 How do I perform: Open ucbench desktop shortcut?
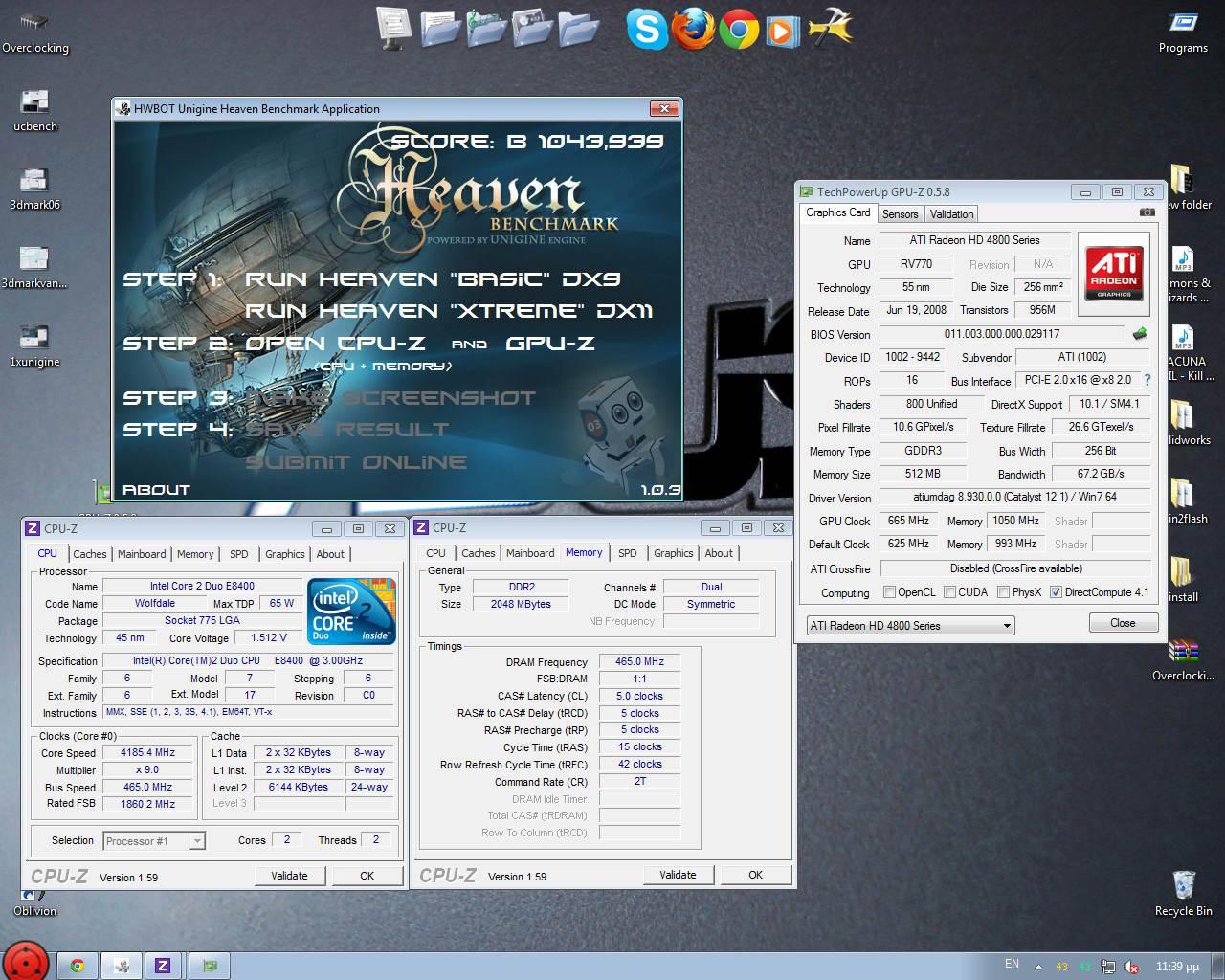35,110
